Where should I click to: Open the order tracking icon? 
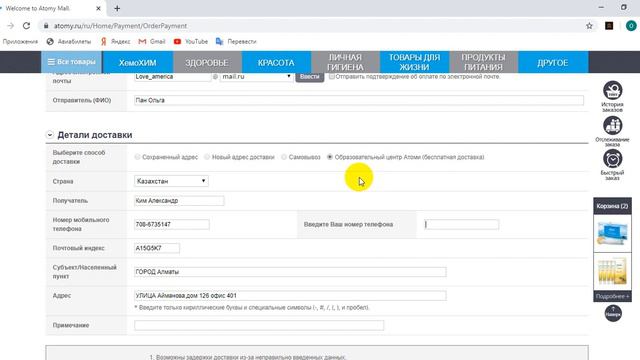(x=613, y=126)
